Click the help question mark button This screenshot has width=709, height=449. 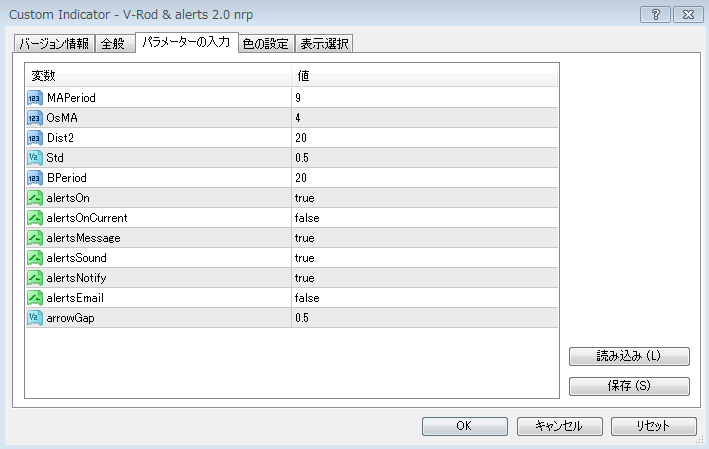click(655, 15)
